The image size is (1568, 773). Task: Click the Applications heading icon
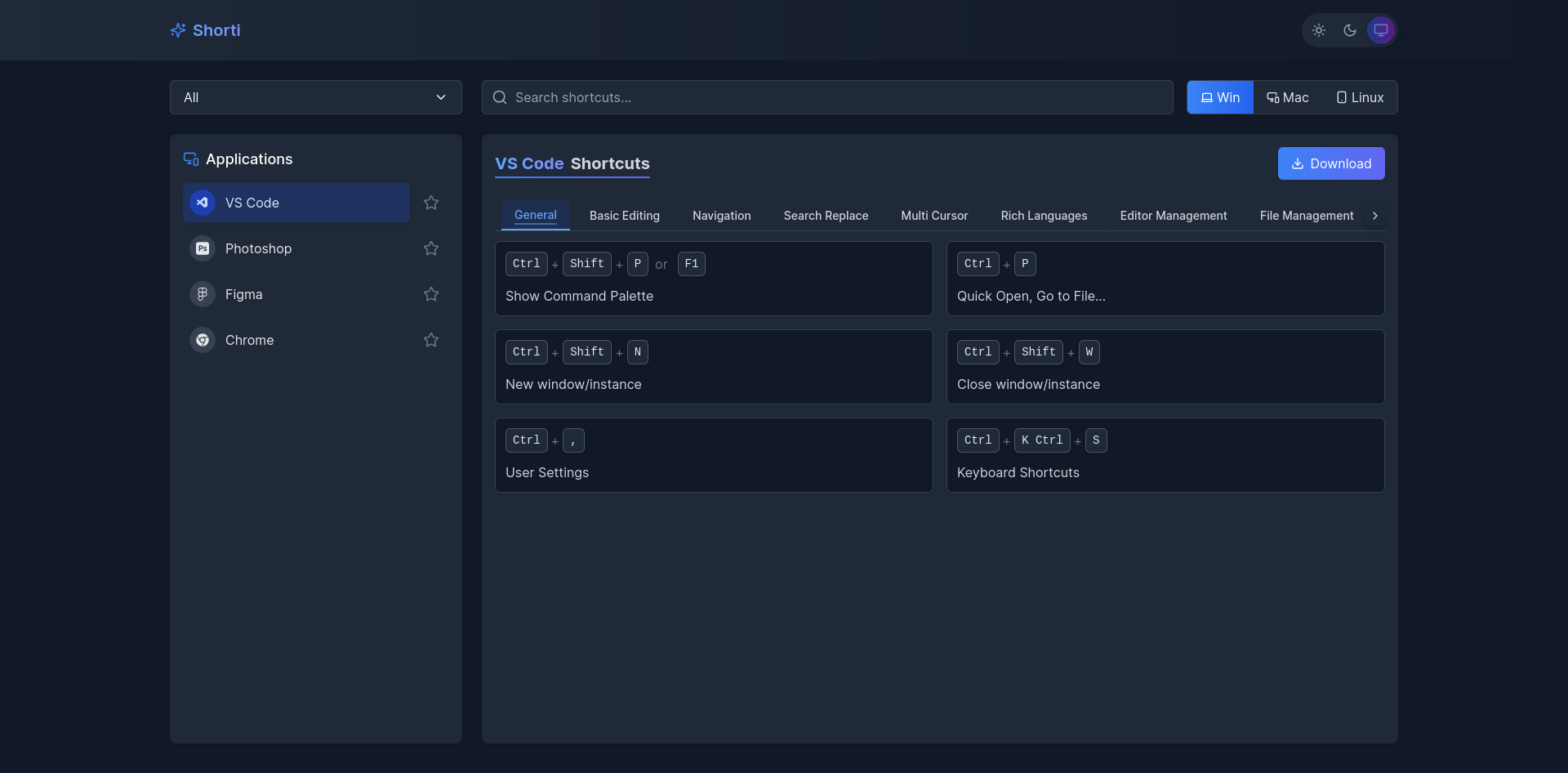[191, 159]
